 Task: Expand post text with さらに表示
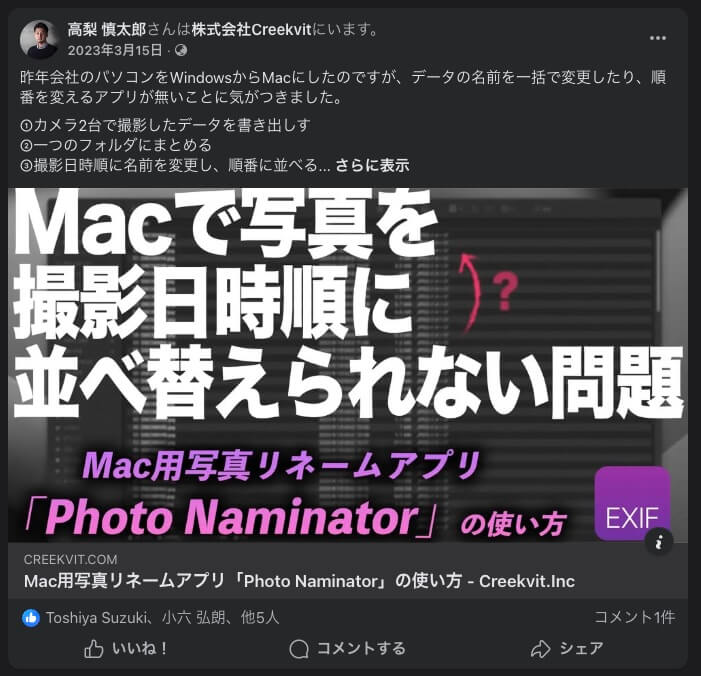[372, 165]
